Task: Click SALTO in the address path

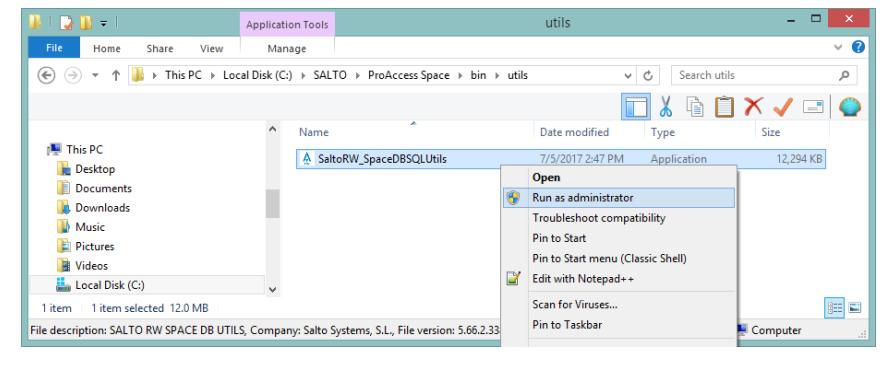Action: point(330,75)
